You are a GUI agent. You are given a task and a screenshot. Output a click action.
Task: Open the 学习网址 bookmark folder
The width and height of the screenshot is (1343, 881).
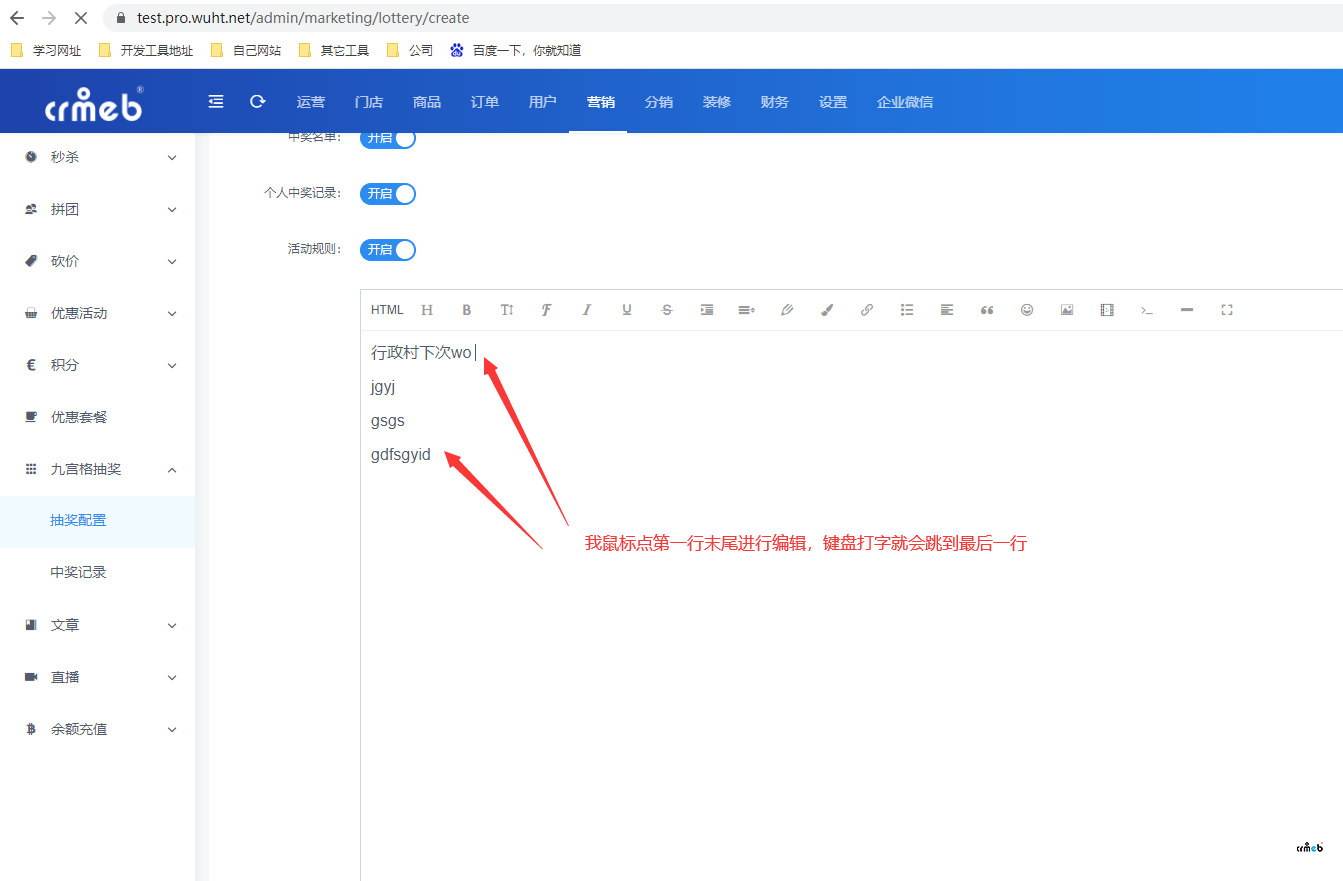tap(46, 50)
